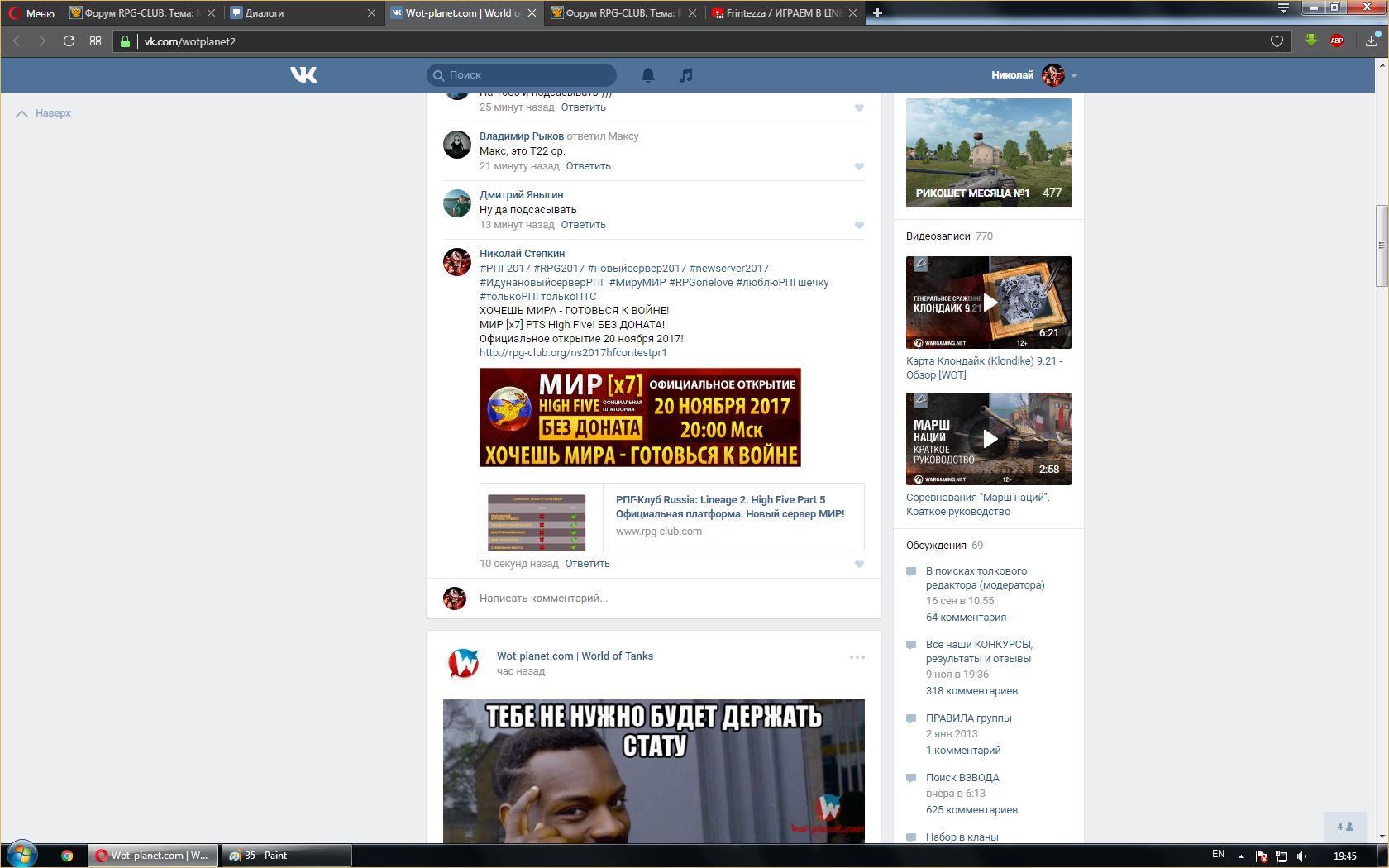
Task: Like Владимир Рыков's comment
Action: click(859, 167)
